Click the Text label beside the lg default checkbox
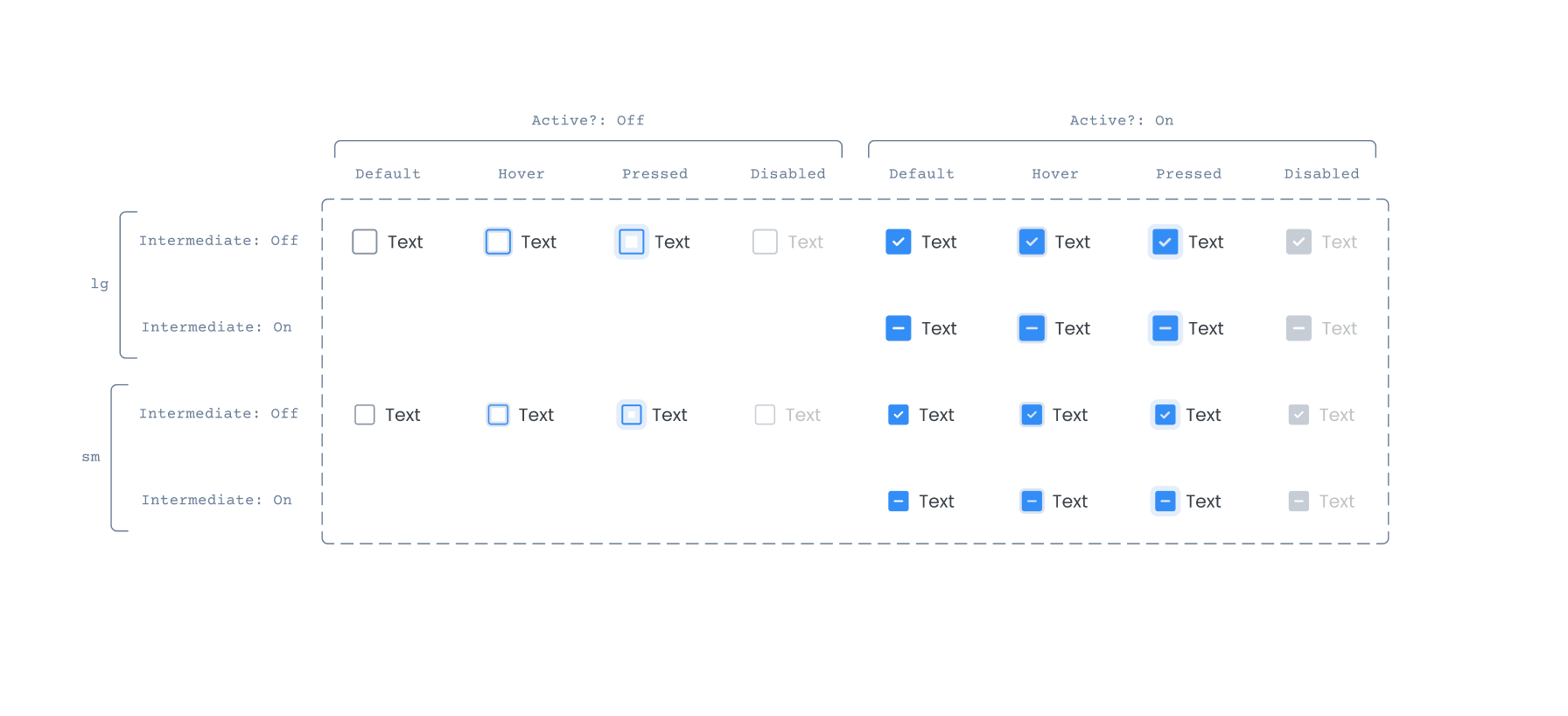The height and width of the screenshot is (716, 1568). click(x=405, y=242)
